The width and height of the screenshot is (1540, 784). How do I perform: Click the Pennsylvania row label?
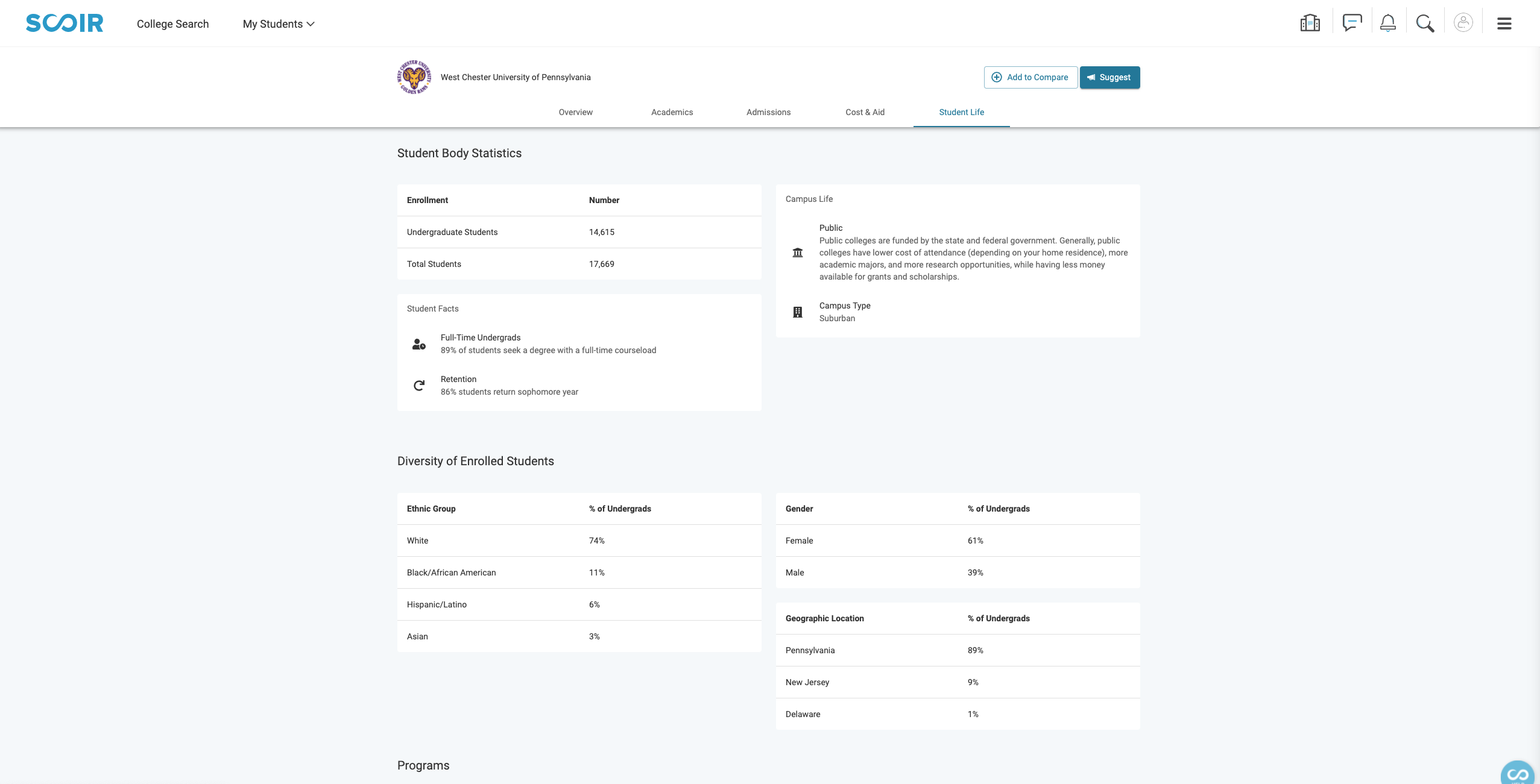tap(810, 650)
